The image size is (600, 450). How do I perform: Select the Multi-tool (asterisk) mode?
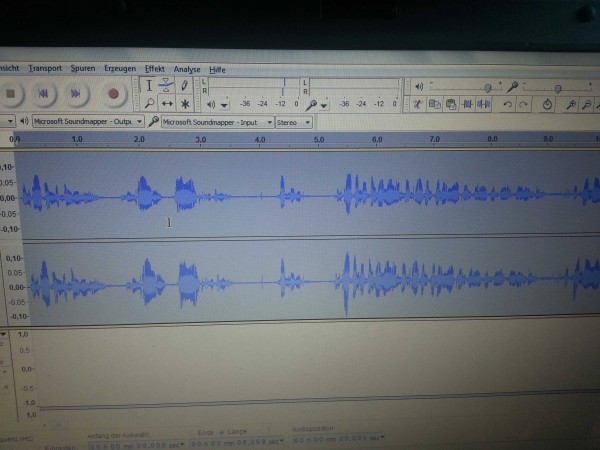pyautogui.click(x=185, y=104)
